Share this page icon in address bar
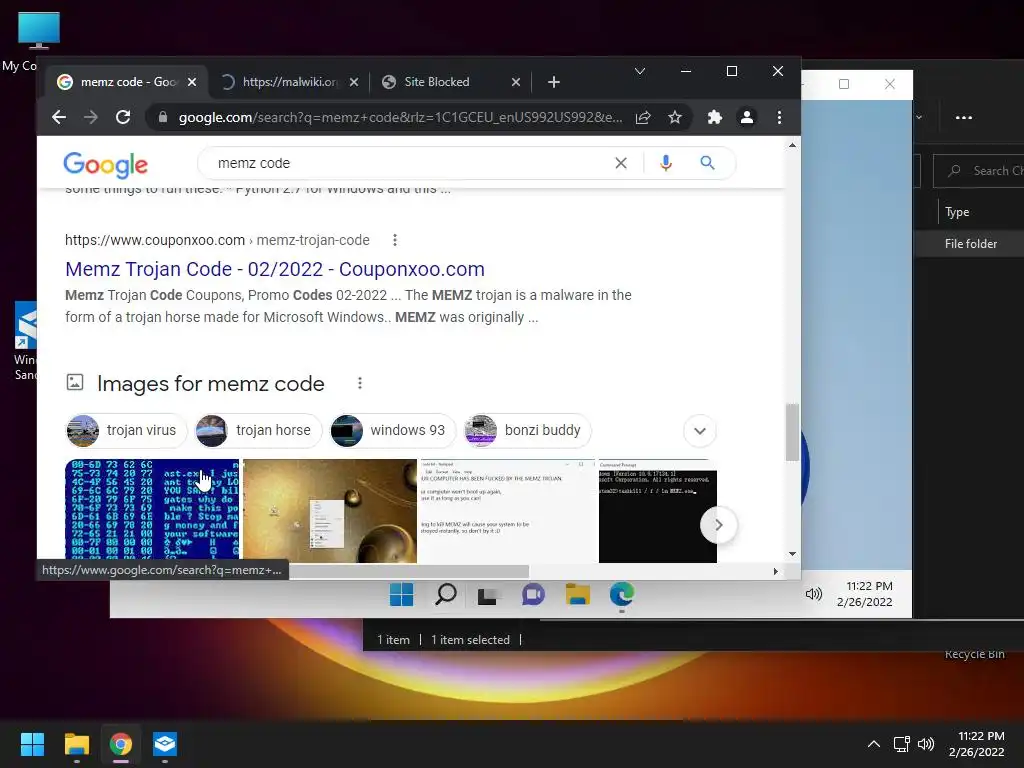The image size is (1024, 768). point(643,118)
